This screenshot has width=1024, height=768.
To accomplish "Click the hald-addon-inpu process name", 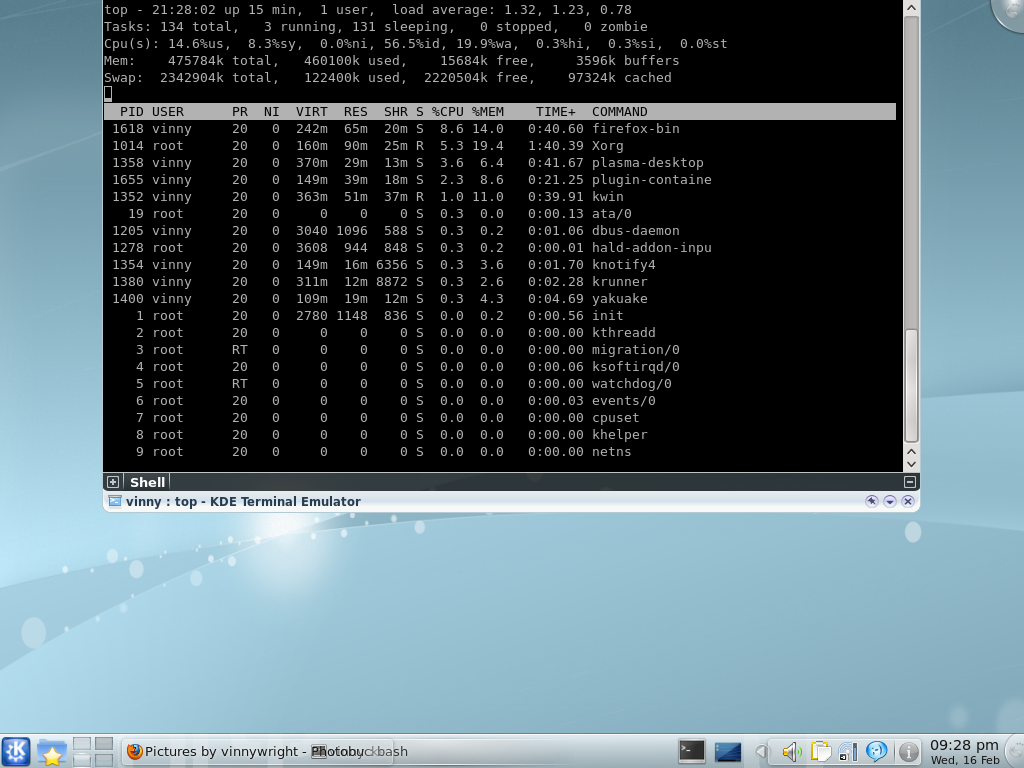I will (x=652, y=248).
